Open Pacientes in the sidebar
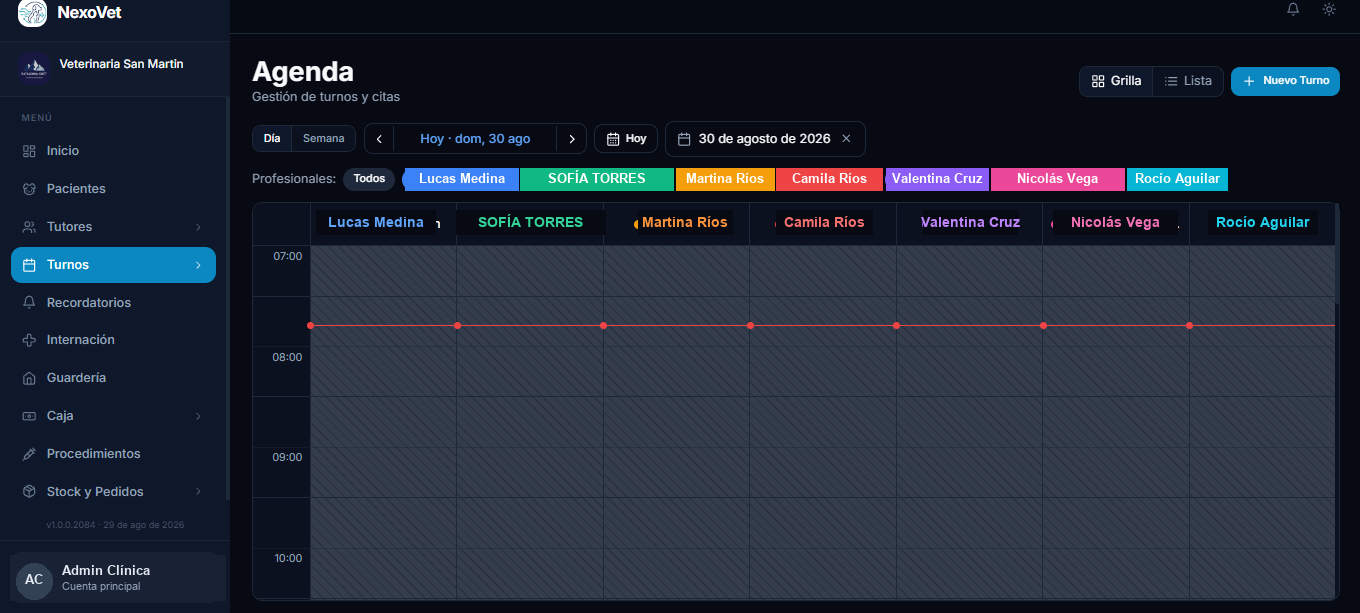The image size is (1360, 613). coord(113,189)
